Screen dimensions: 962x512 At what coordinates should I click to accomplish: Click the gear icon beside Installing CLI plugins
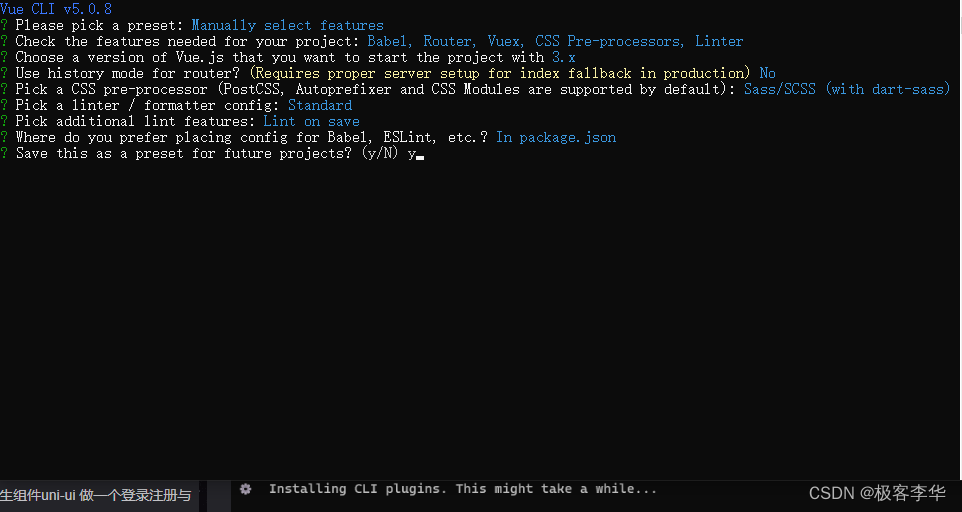click(x=245, y=489)
